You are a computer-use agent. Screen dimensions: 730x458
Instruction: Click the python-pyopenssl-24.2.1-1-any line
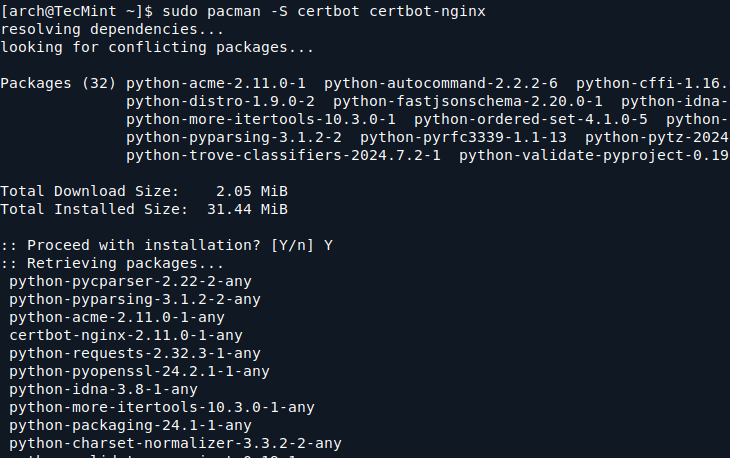coord(140,371)
